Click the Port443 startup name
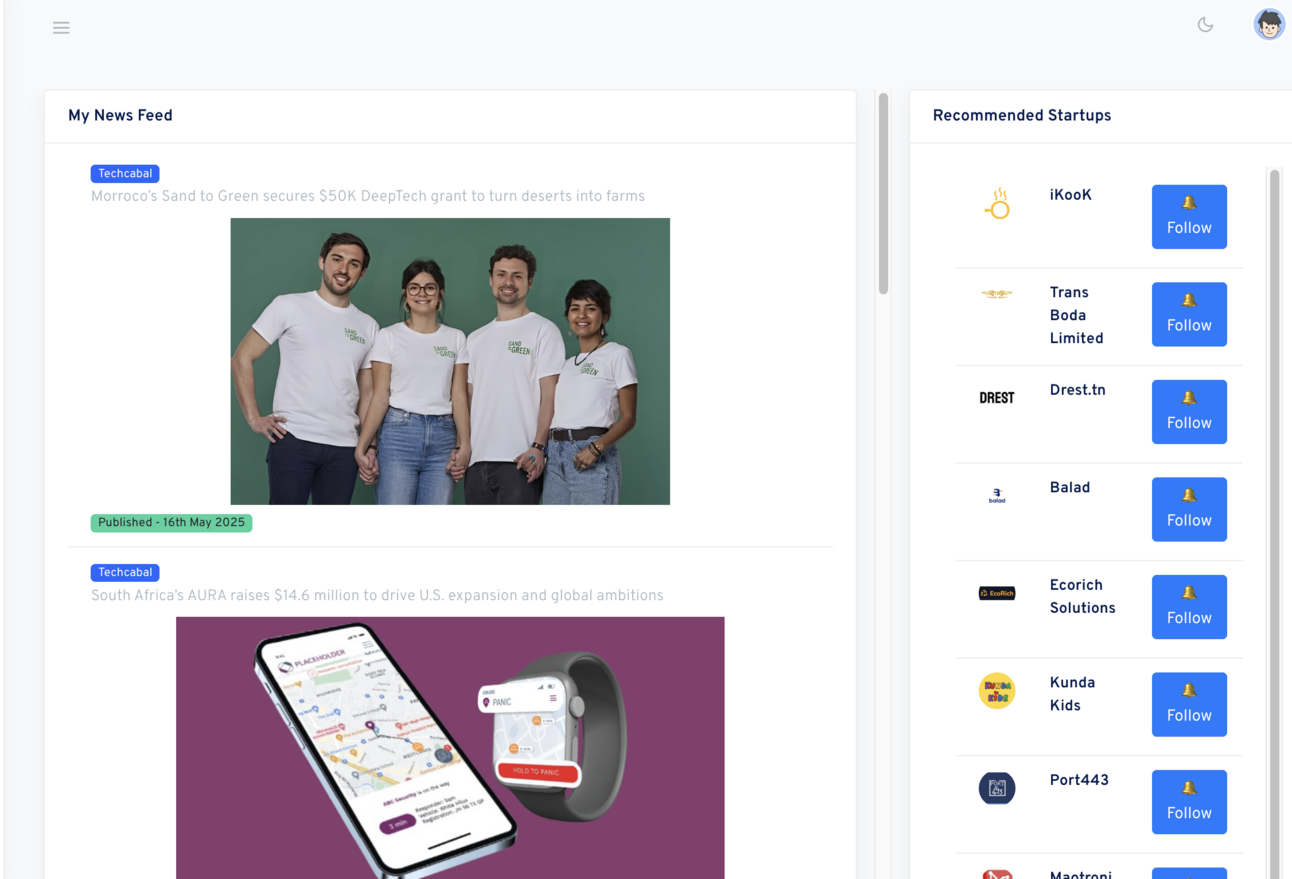 1079,780
